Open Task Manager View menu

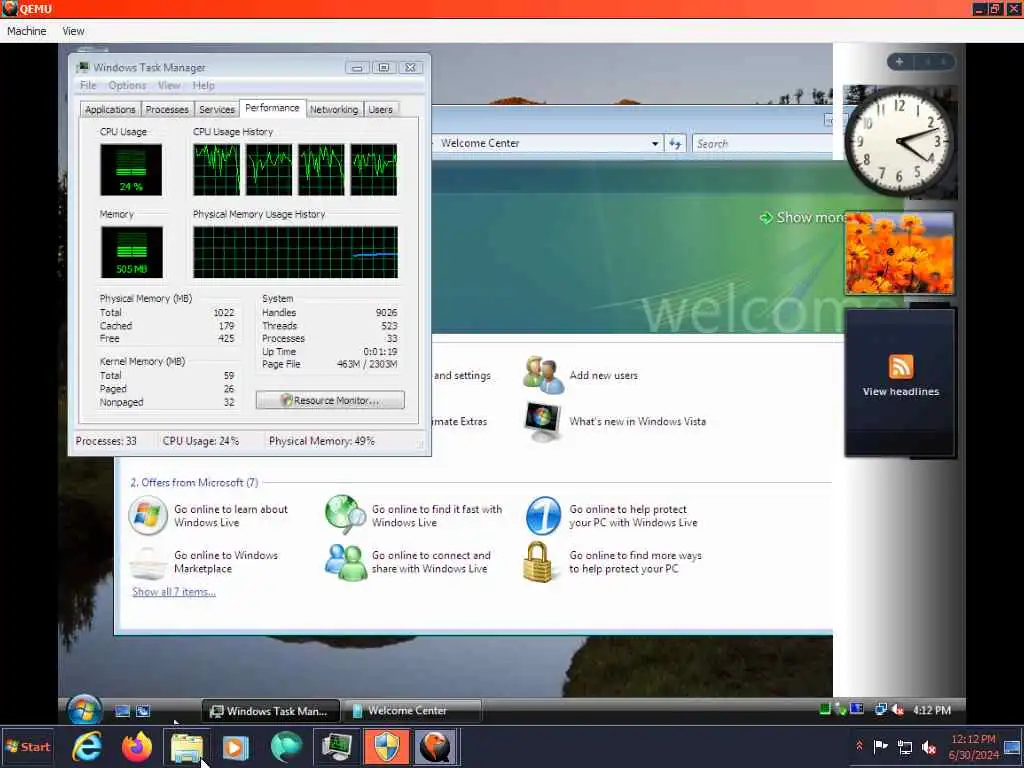169,86
